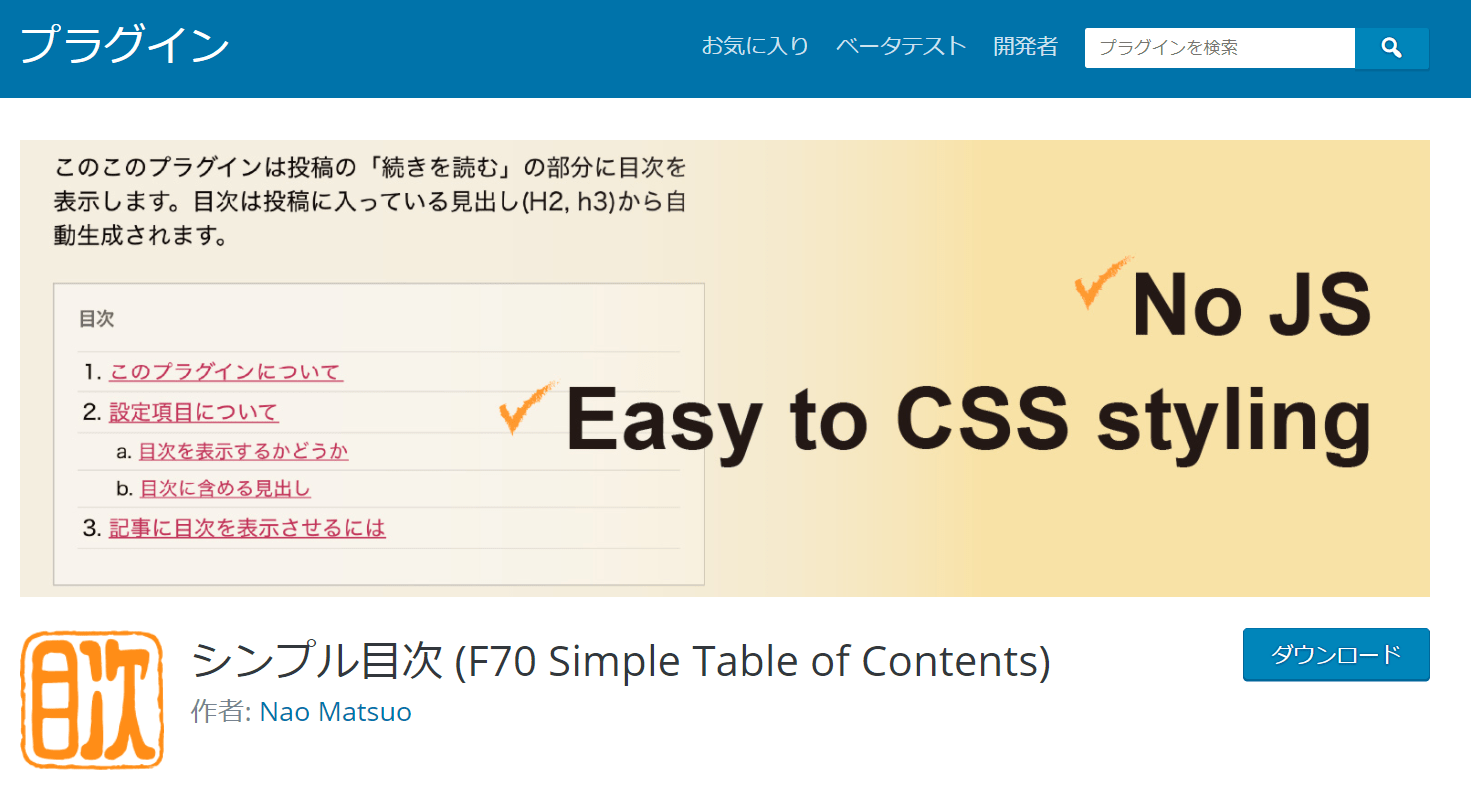This screenshot has width=1471, height=796.
Task: Click the orange 目次 plugin logo icon
Action: tap(92, 699)
